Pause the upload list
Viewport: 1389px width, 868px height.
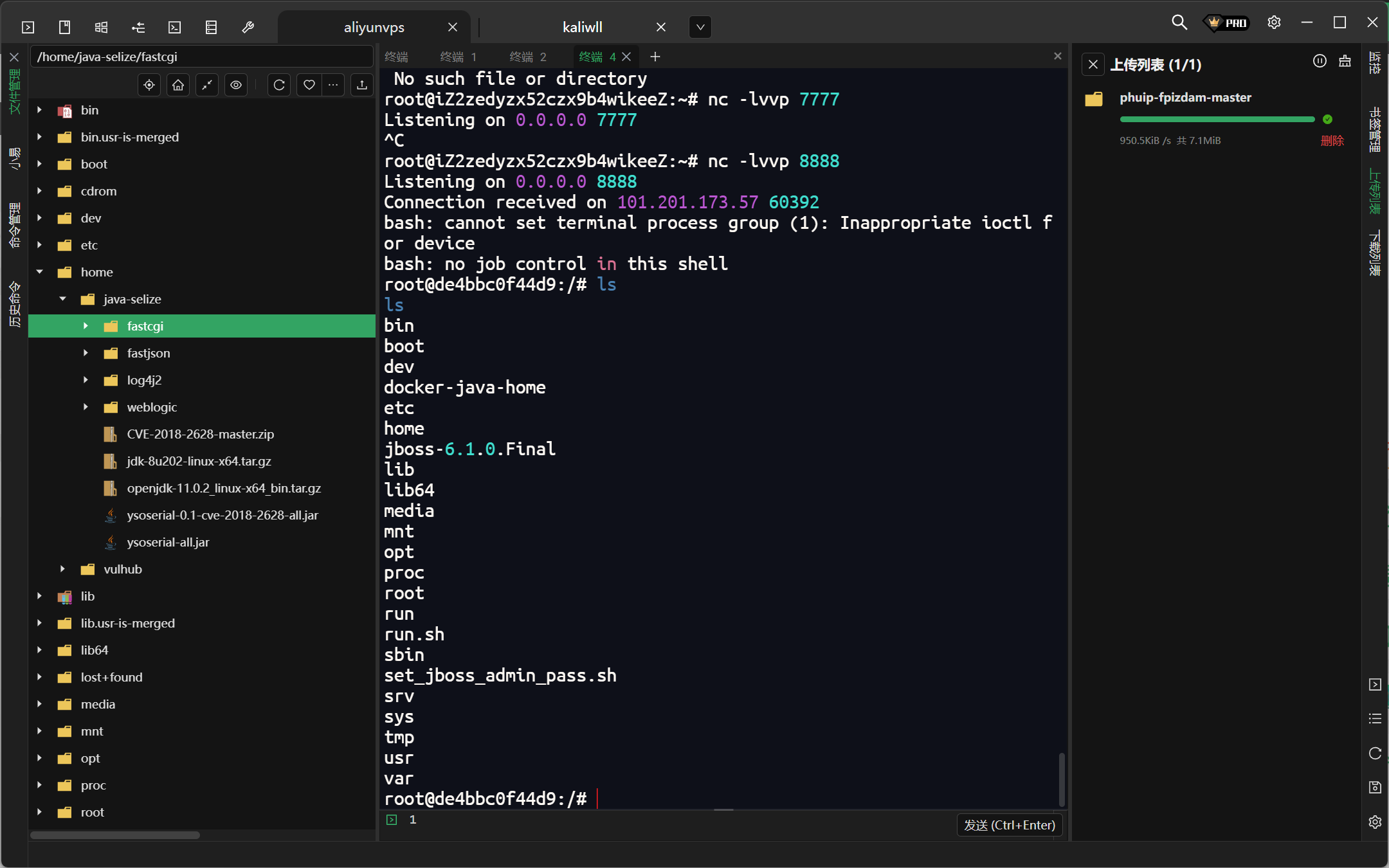(1320, 62)
